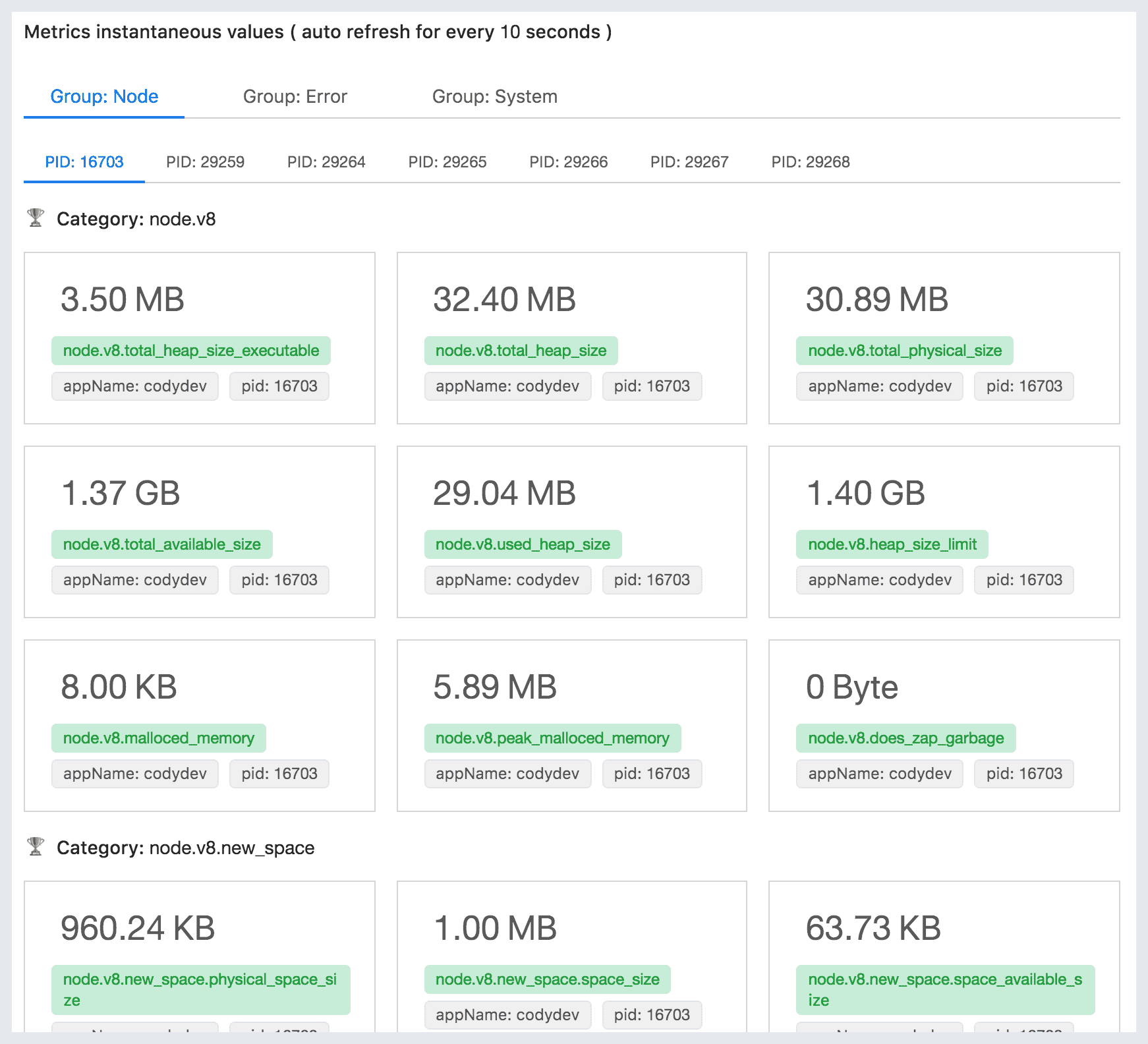Click the node.v8.used_heap_size green tag
This screenshot has width=1148, height=1044.
click(x=523, y=544)
